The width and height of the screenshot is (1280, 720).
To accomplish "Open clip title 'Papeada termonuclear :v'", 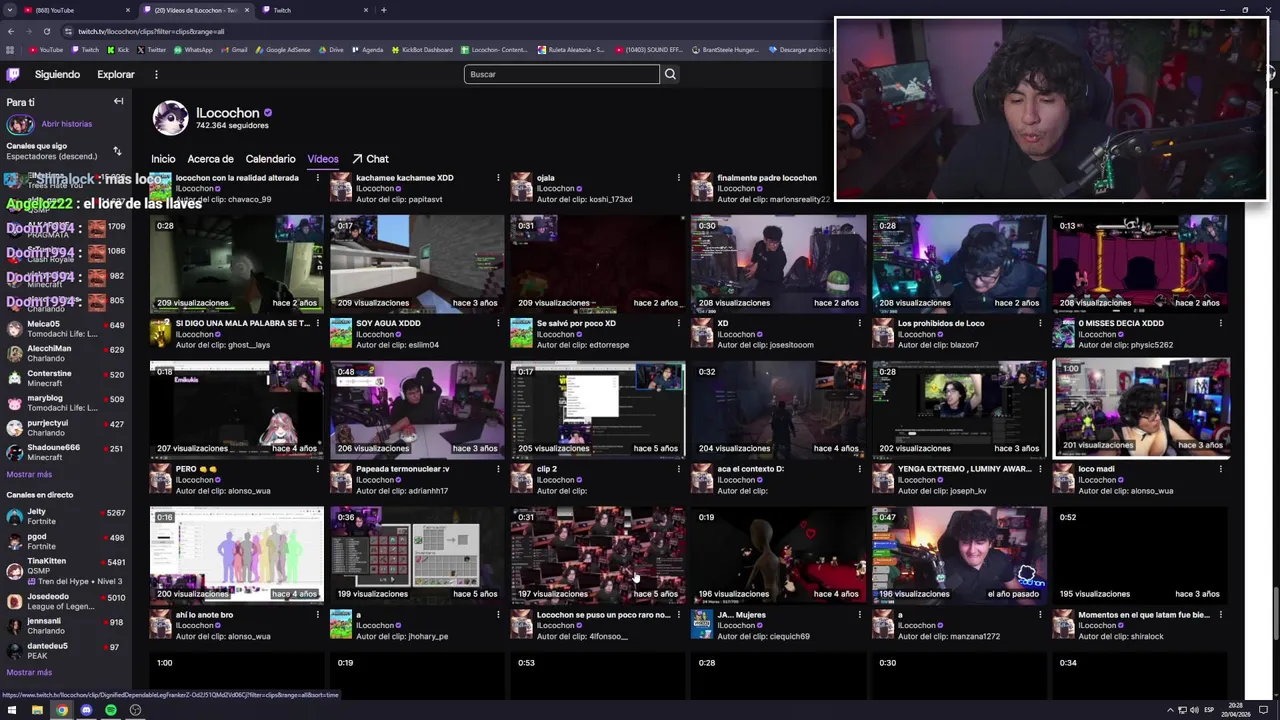I will [x=403, y=469].
